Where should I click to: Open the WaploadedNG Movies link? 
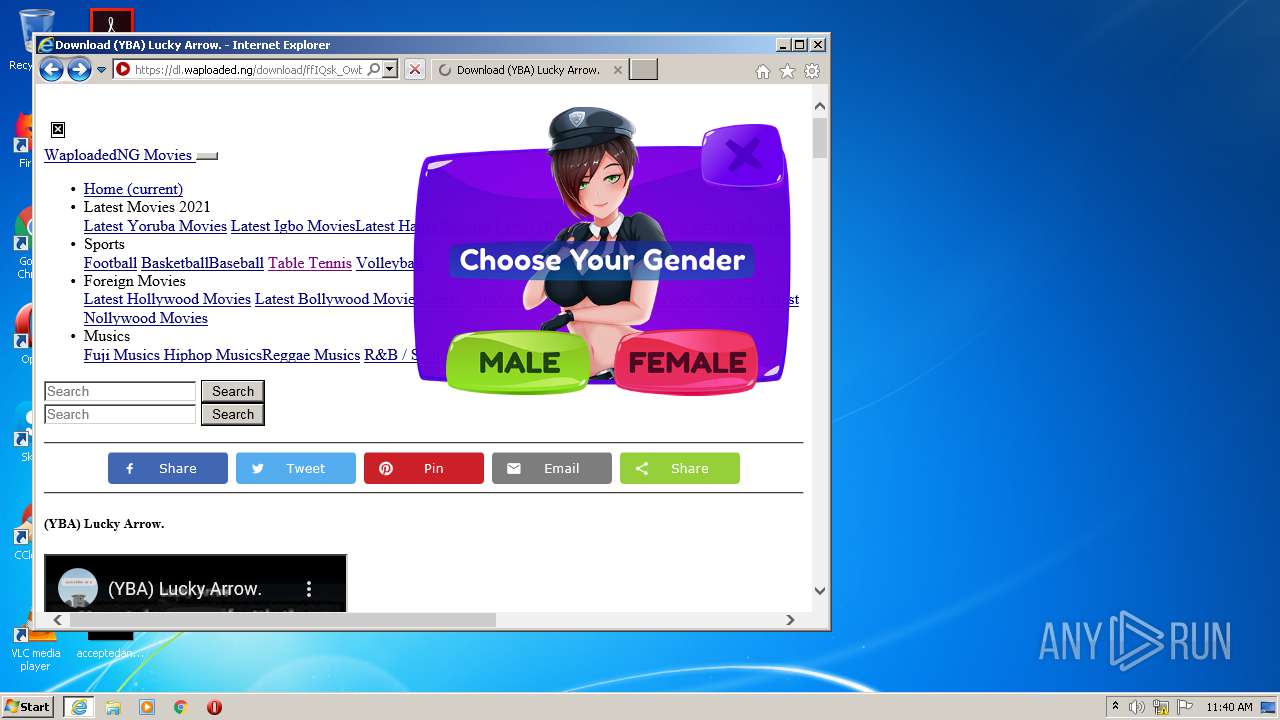click(118, 155)
